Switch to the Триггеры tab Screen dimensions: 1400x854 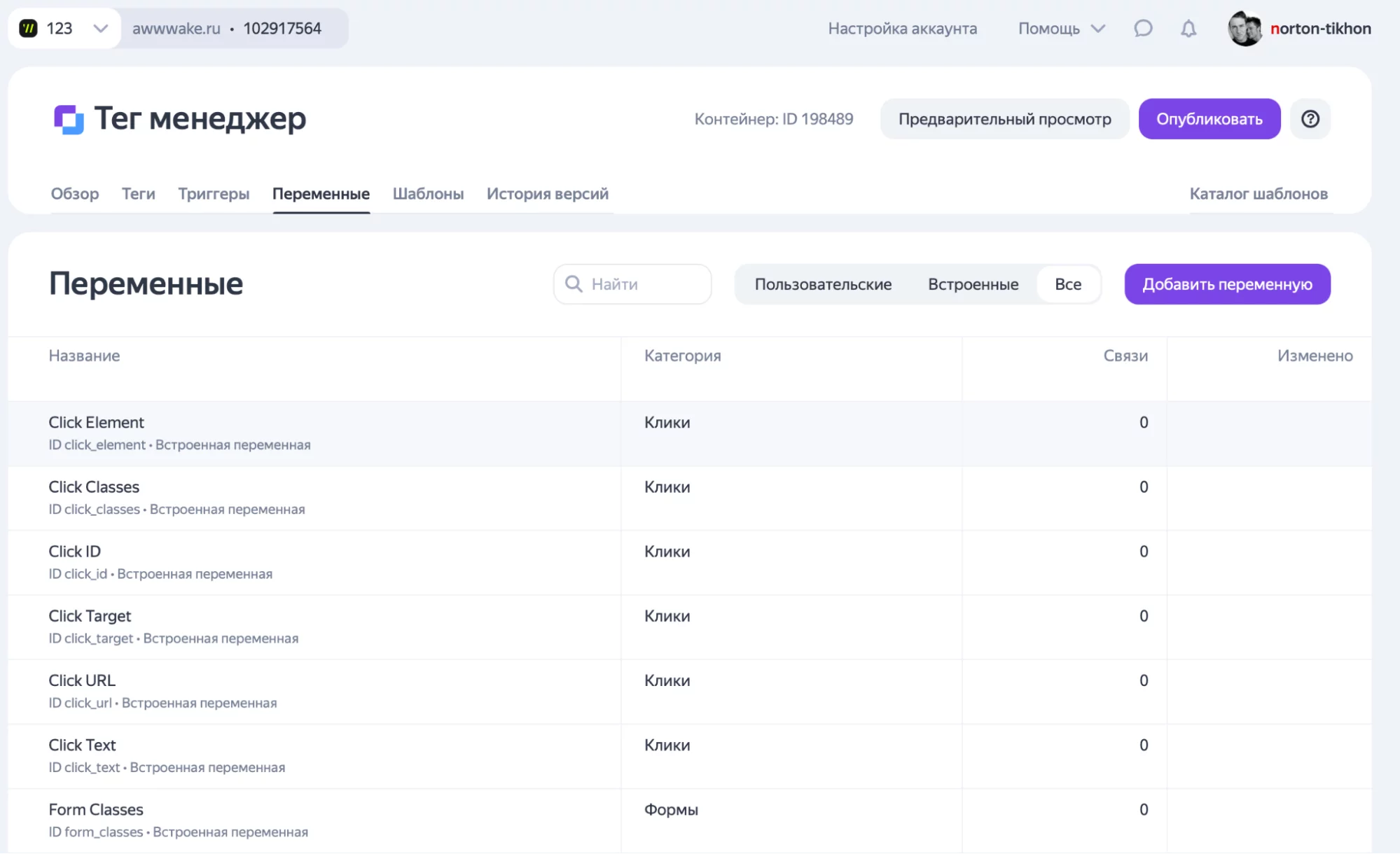214,194
